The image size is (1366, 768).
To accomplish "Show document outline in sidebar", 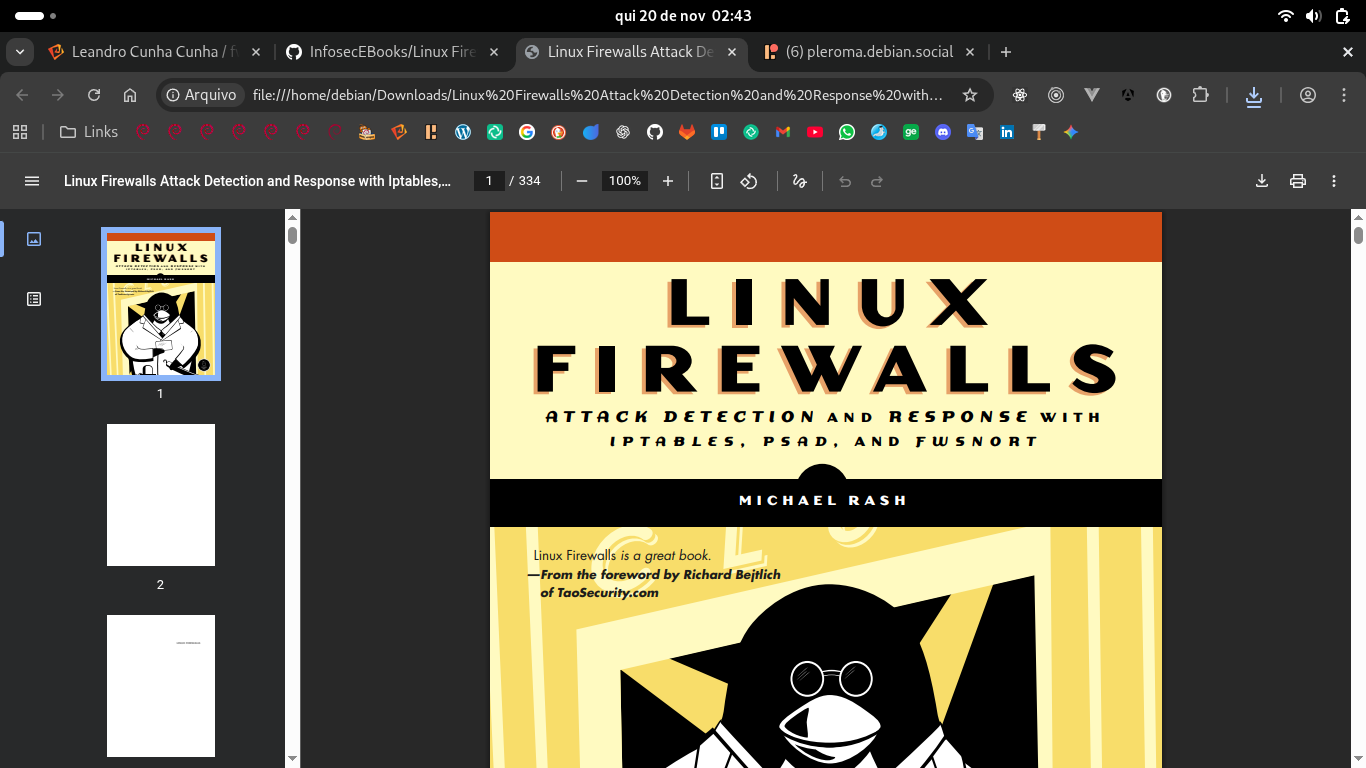I will pyautogui.click(x=34, y=299).
